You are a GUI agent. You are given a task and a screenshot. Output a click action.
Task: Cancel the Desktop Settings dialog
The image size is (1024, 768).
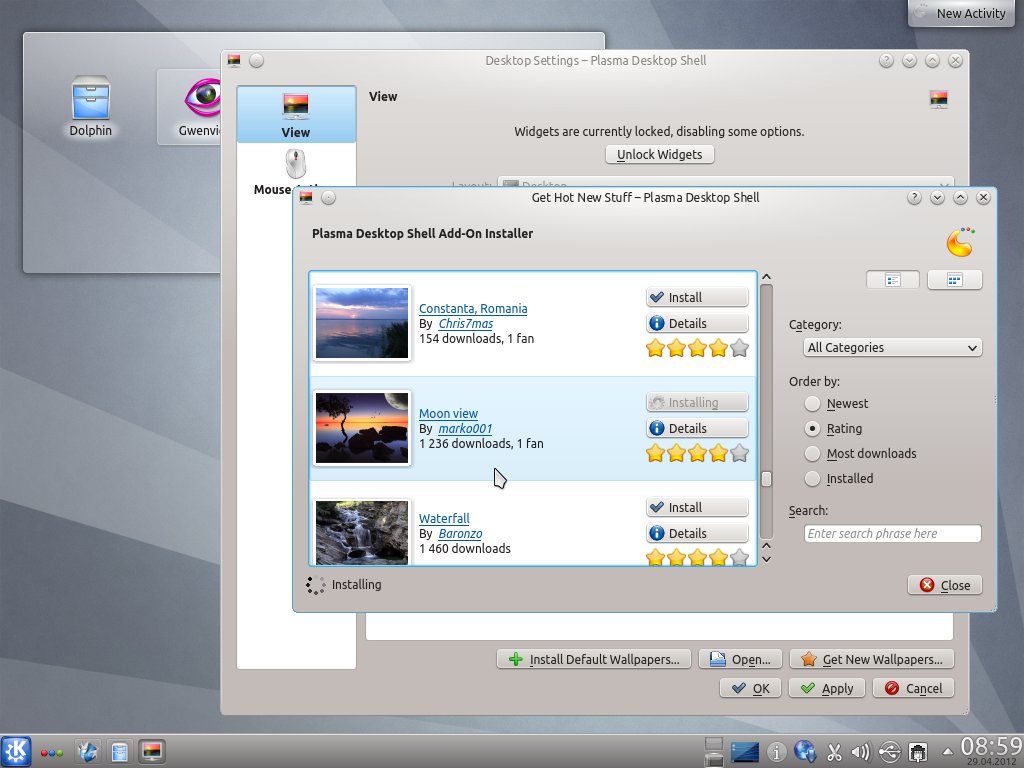coord(914,688)
